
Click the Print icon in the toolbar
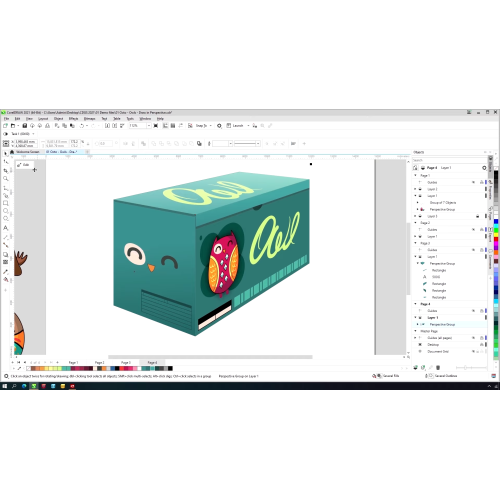coord(48,126)
